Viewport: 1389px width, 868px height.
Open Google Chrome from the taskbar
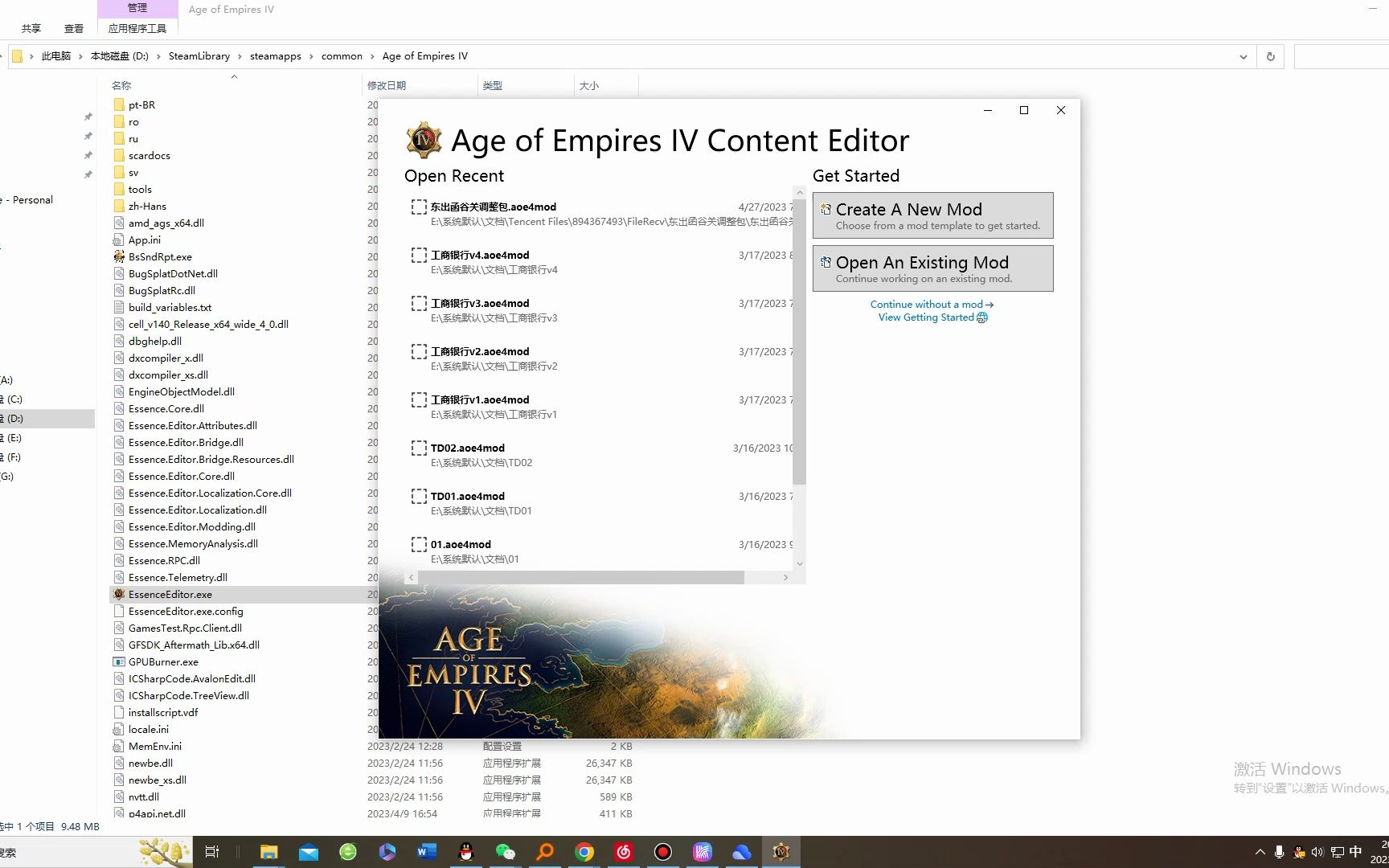click(x=584, y=852)
